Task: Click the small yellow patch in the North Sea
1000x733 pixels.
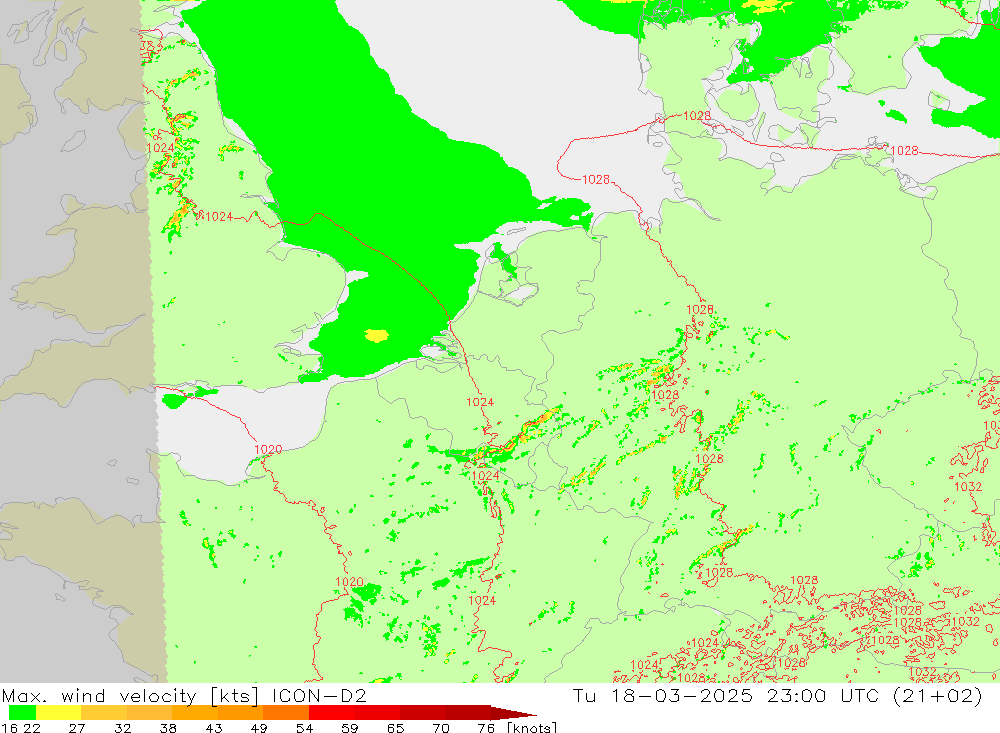Action: [x=376, y=335]
